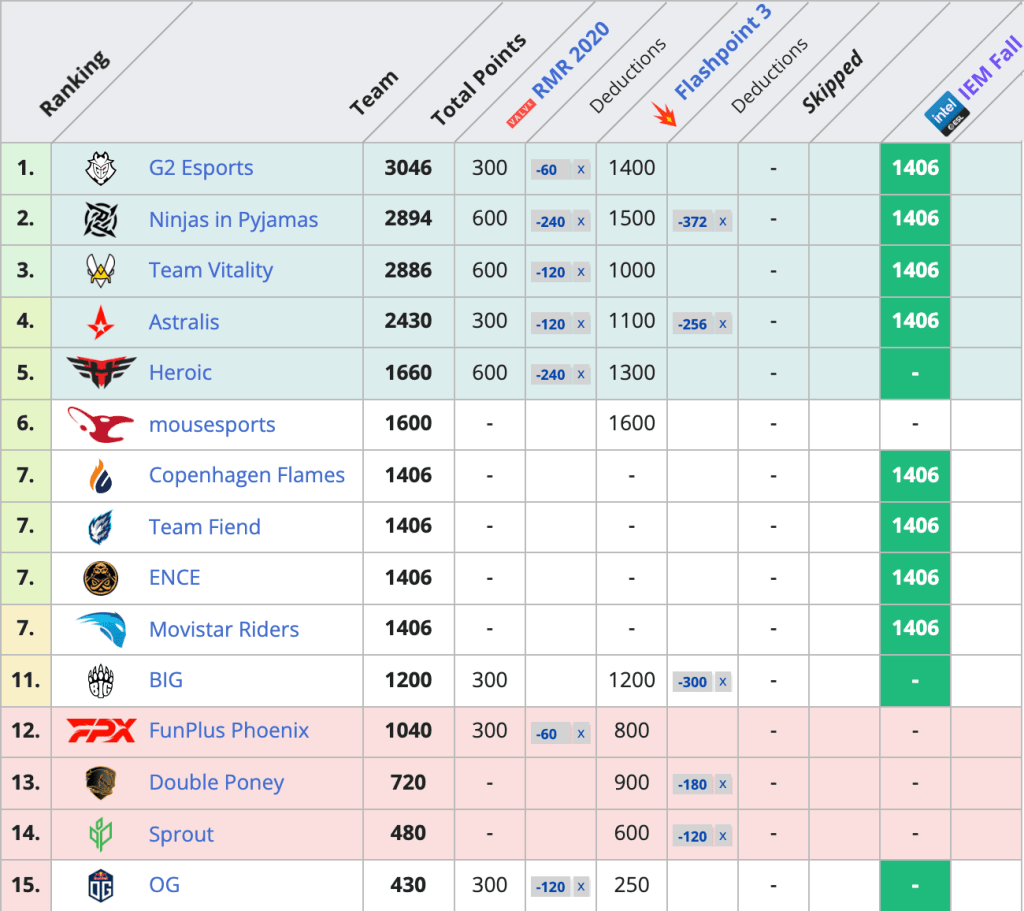The image size is (1024, 911).
Task: Open the Flashpoint 3 header link
Action: click(x=723, y=52)
